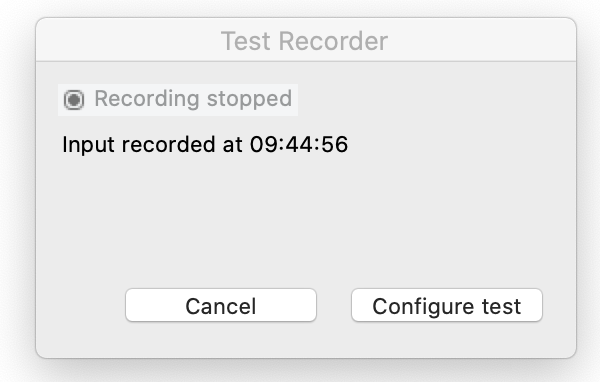
Task: Open test setup with Configure test
Action: [x=447, y=305]
